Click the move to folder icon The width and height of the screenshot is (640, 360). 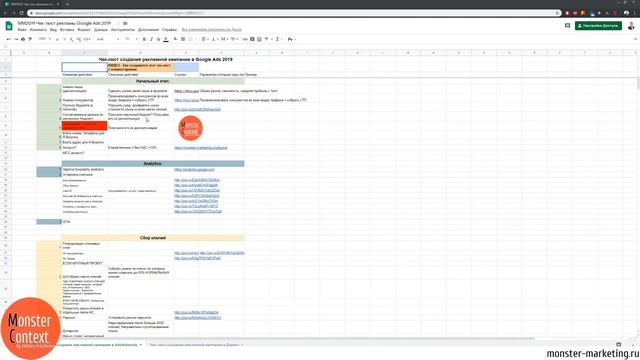point(125,23)
